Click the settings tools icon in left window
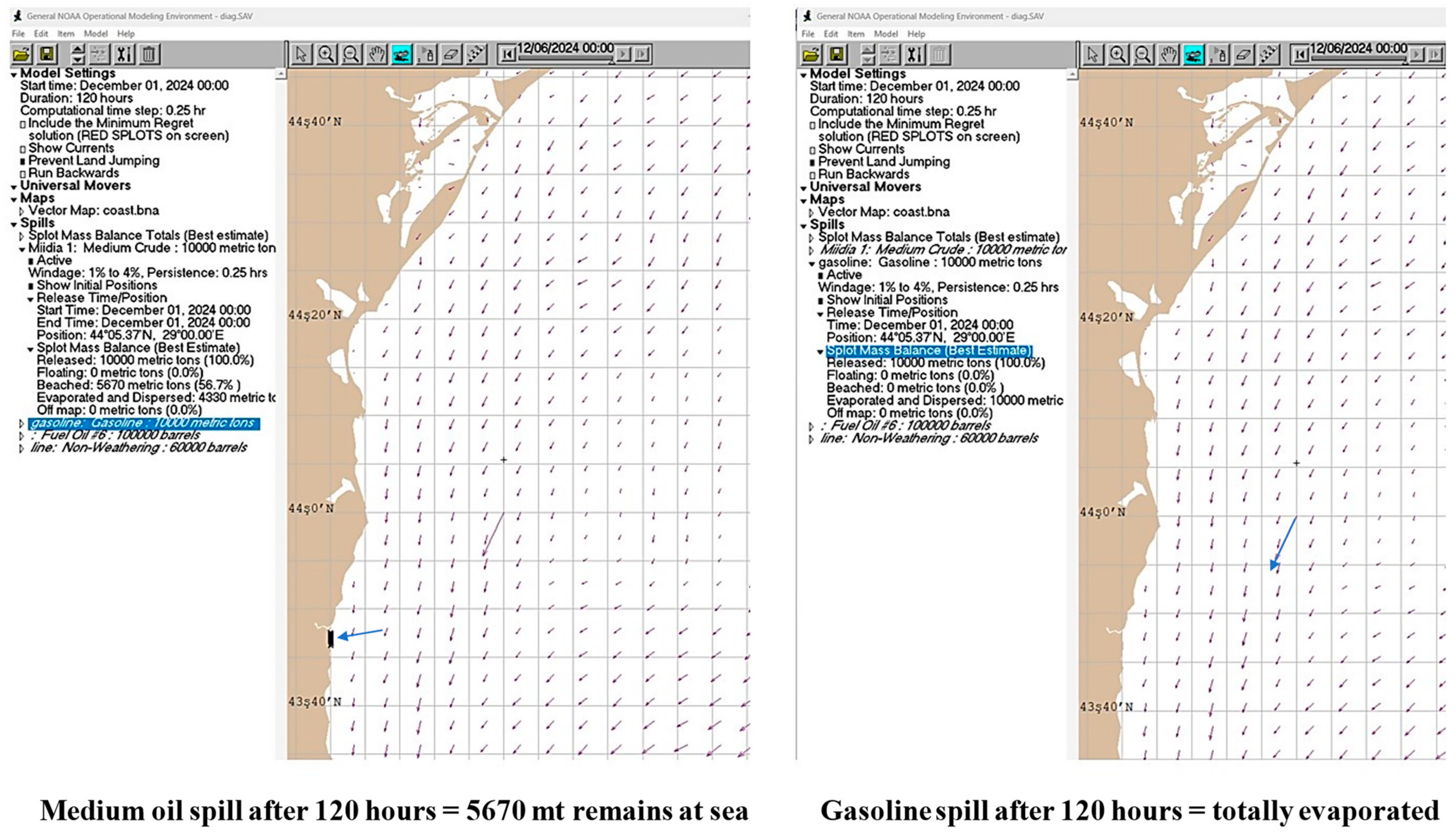 tap(124, 54)
